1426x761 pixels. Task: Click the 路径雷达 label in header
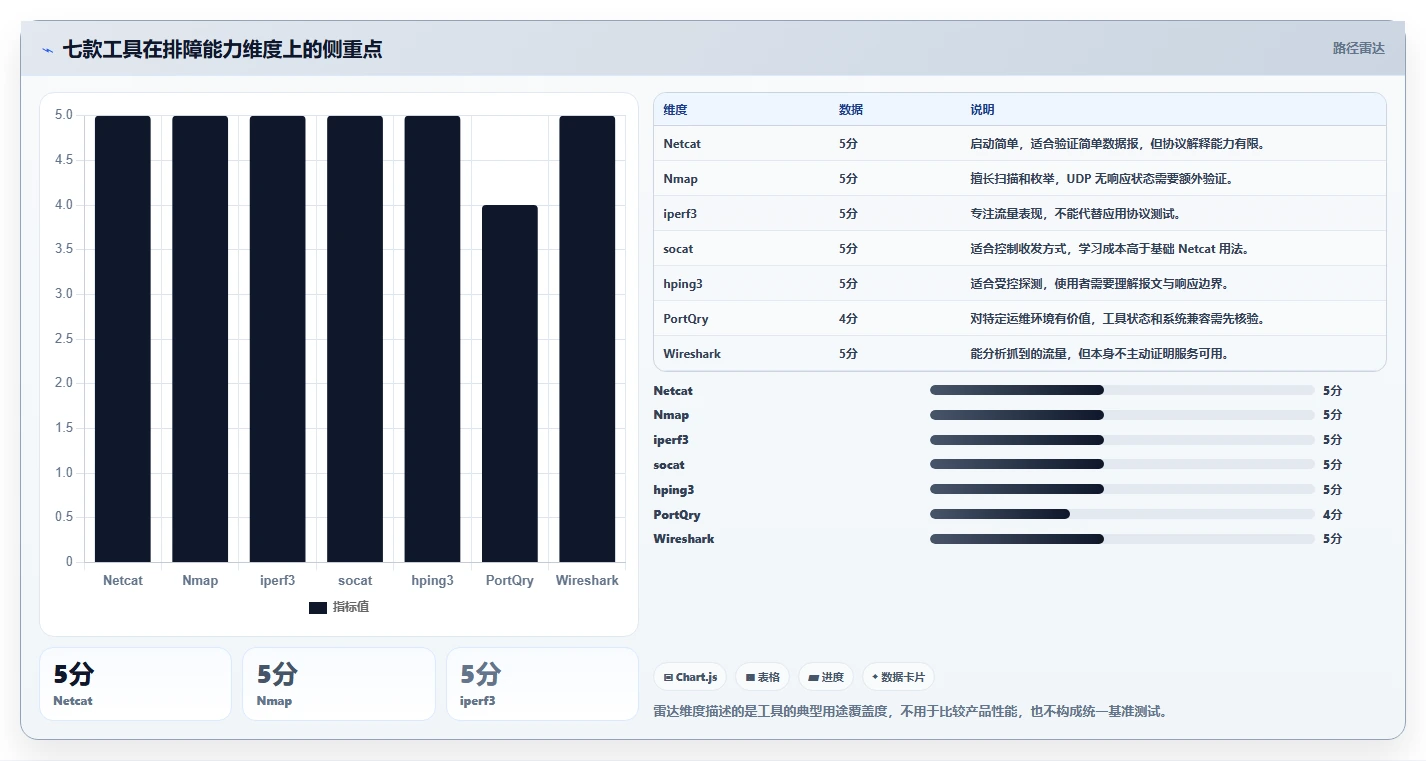coord(1358,48)
